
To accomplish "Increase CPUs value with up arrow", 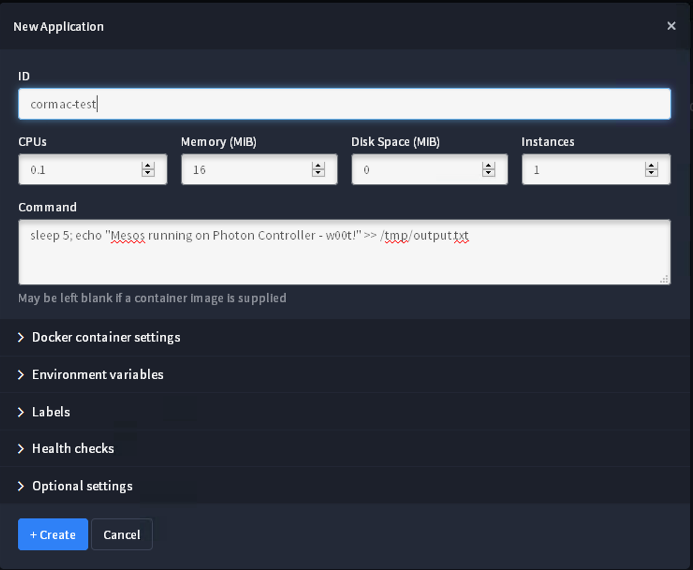I will point(148,166).
